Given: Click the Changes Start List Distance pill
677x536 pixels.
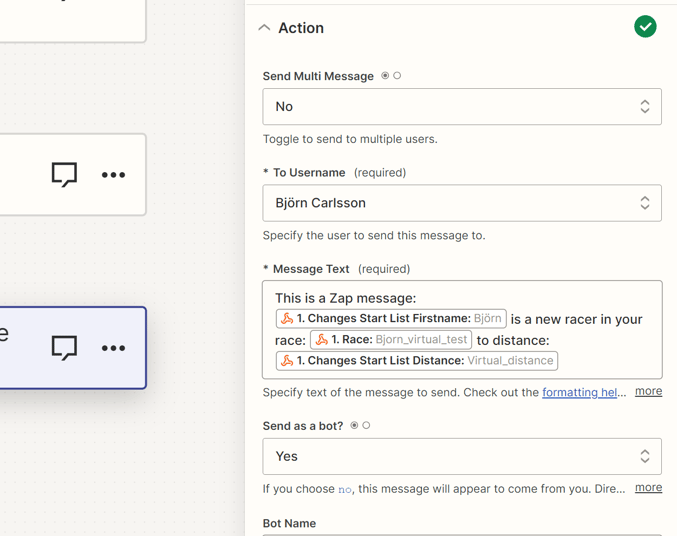Looking at the screenshot, I should (417, 361).
